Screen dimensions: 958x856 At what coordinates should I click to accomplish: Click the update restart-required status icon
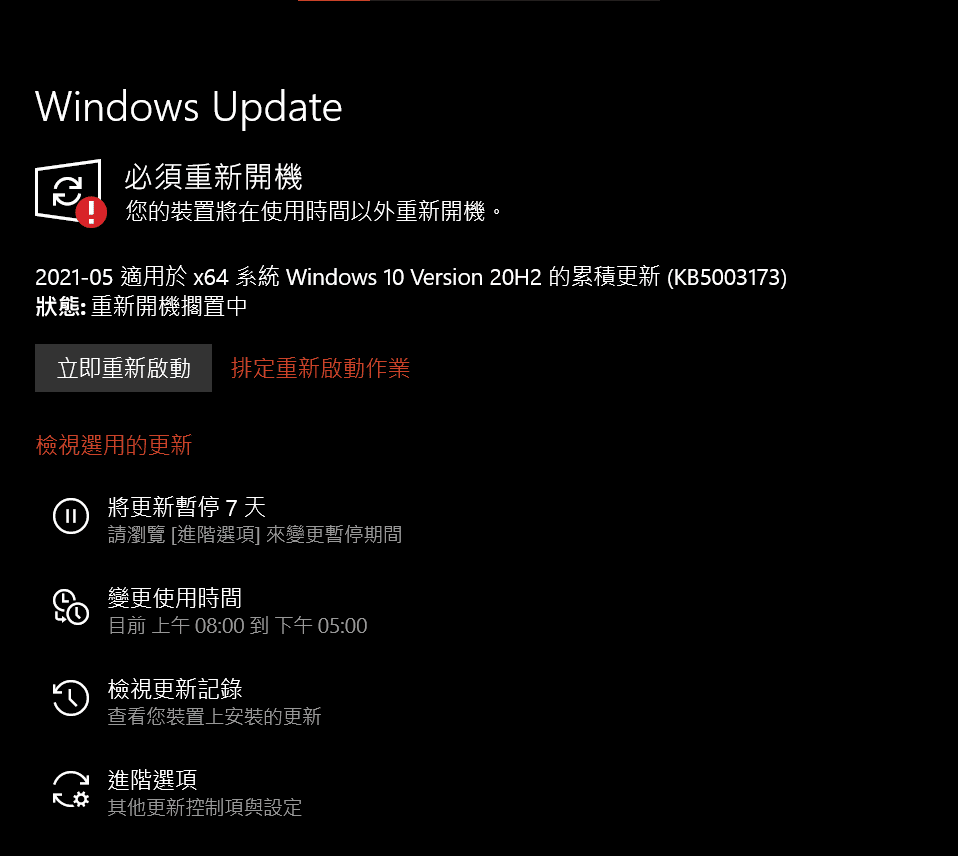pos(70,192)
